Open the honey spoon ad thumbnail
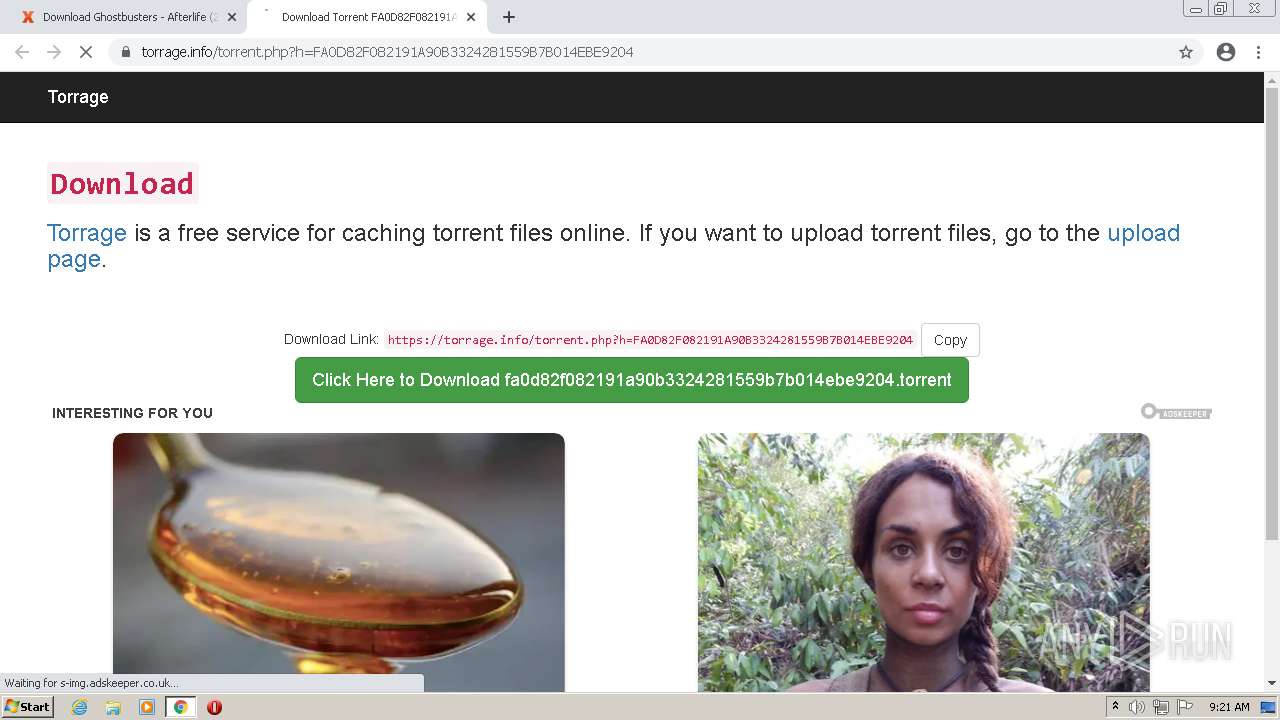Screen dimensions: 1280x720 click(x=339, y=562)
